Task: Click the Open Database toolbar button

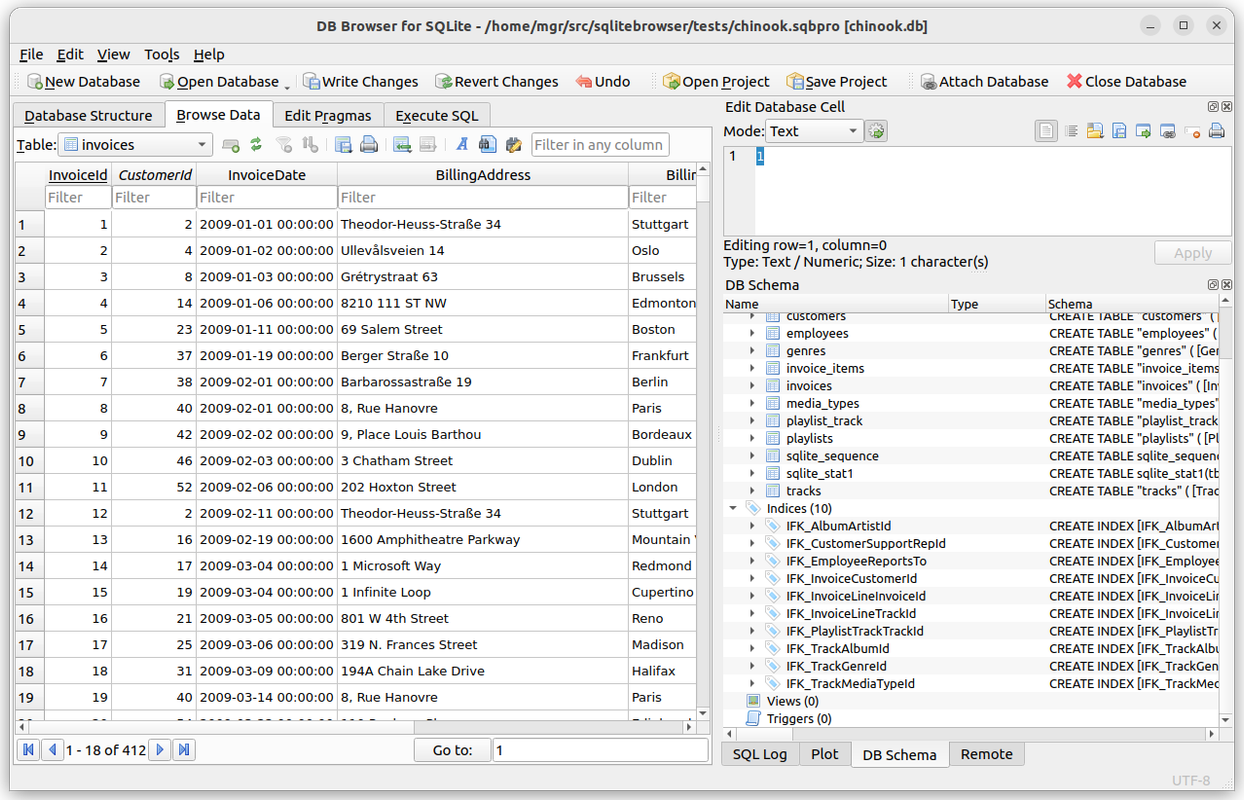Action: click(x=218, y=82)
